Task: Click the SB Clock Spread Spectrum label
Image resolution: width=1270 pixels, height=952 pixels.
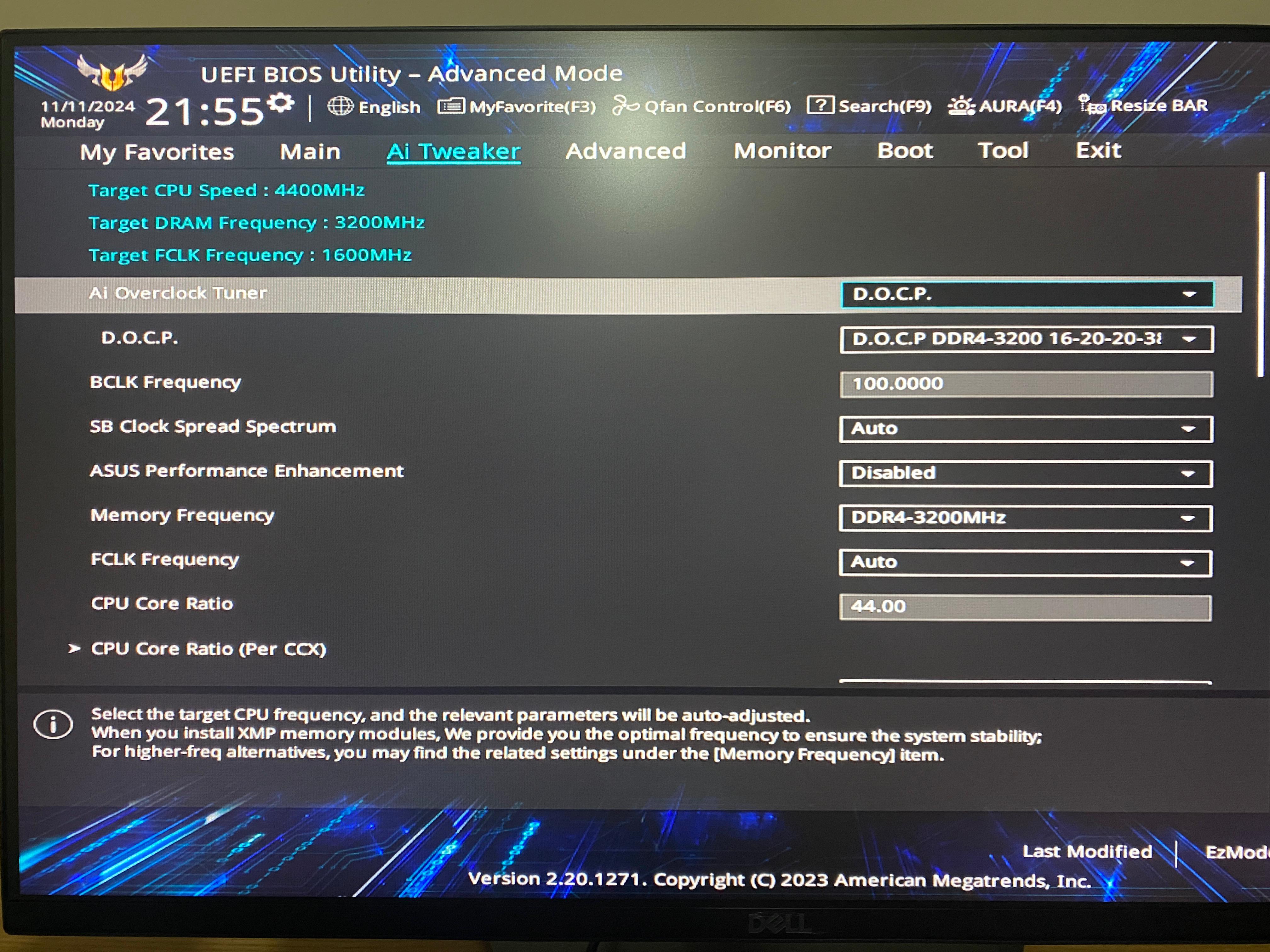Action: (213, 426)
